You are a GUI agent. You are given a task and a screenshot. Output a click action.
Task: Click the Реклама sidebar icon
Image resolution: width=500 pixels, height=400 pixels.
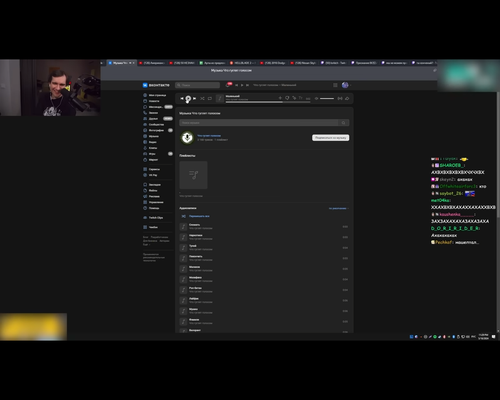tap(145, 196)
